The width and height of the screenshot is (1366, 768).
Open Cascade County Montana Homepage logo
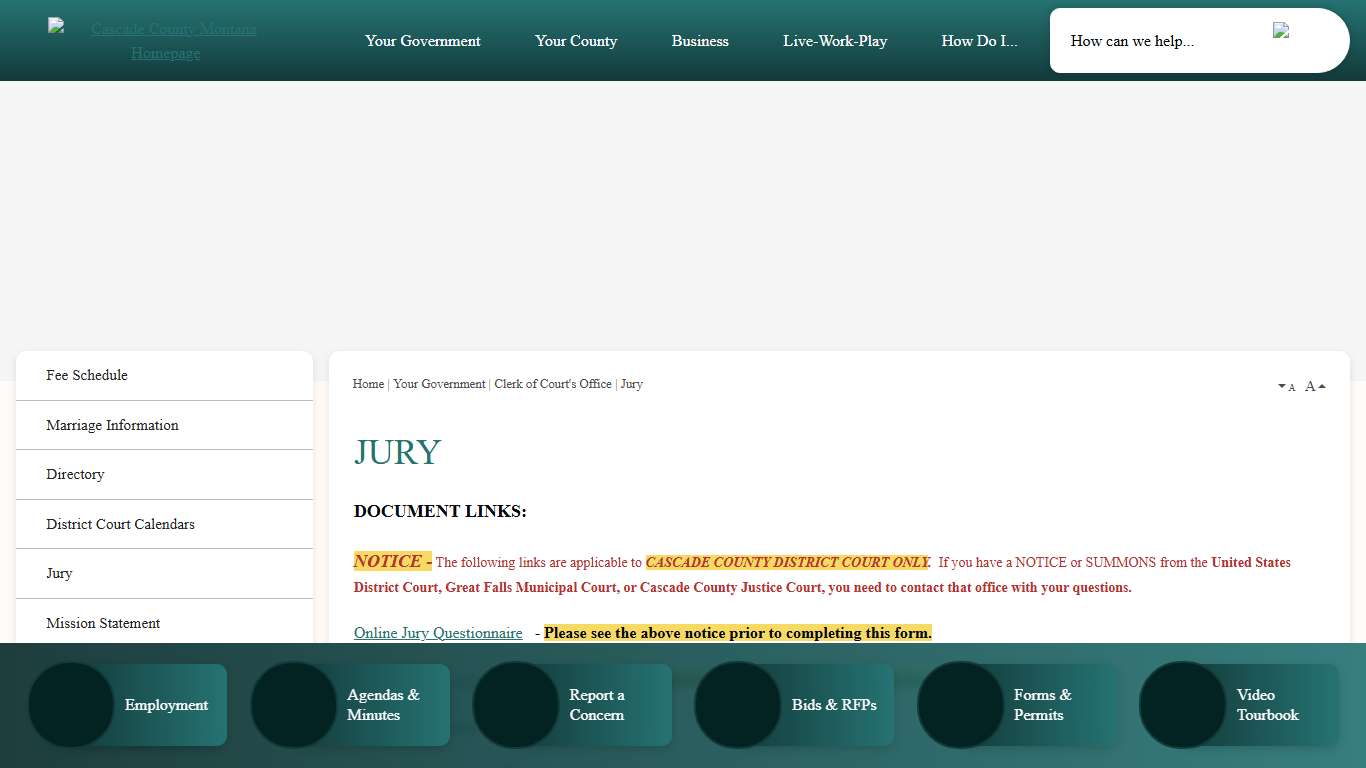pyautogui.click(x=165, y=41)
